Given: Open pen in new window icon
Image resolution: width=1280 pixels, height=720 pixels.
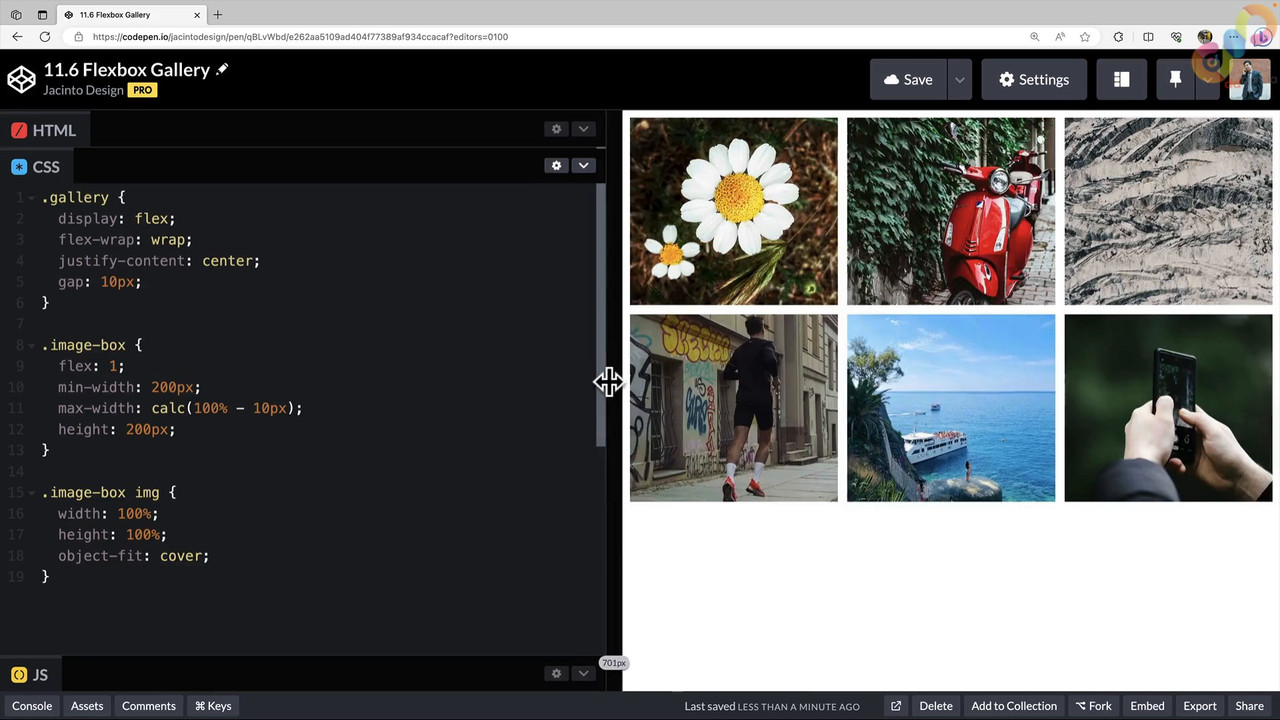Looking at the screenshot, I should pyautogui.click(x=896, y=706).
